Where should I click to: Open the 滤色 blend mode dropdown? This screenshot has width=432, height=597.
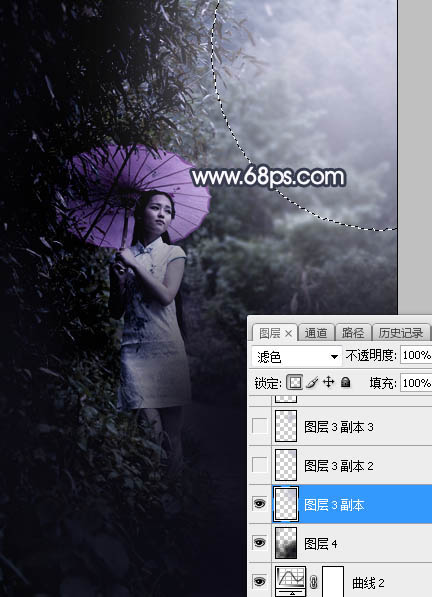(x=296, y=356)
